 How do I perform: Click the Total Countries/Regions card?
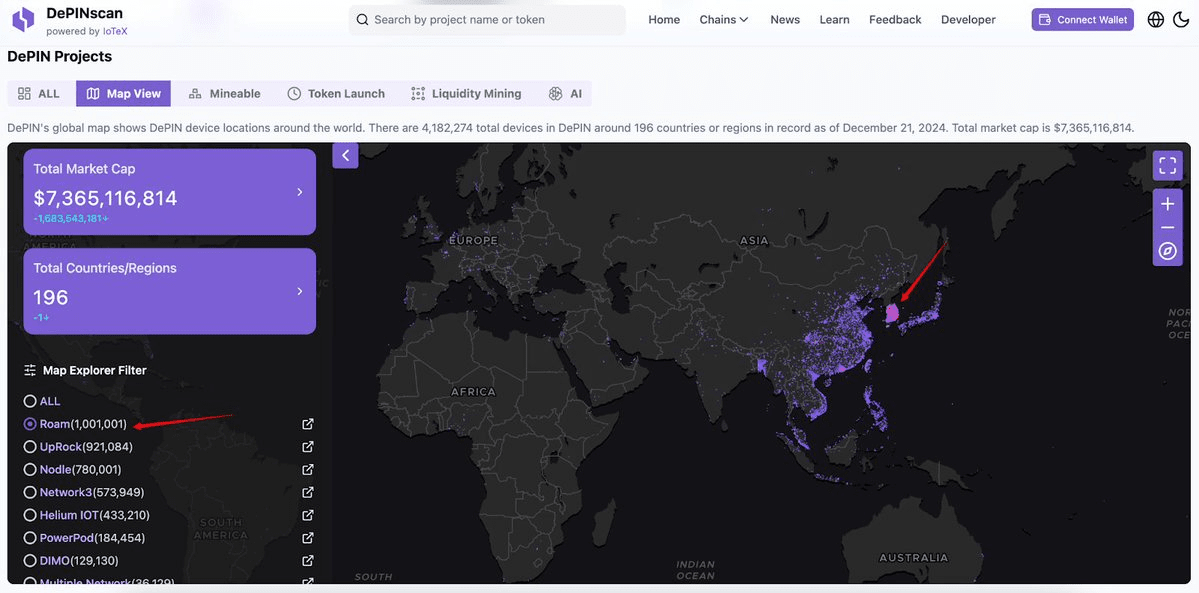tap(170, 292)
